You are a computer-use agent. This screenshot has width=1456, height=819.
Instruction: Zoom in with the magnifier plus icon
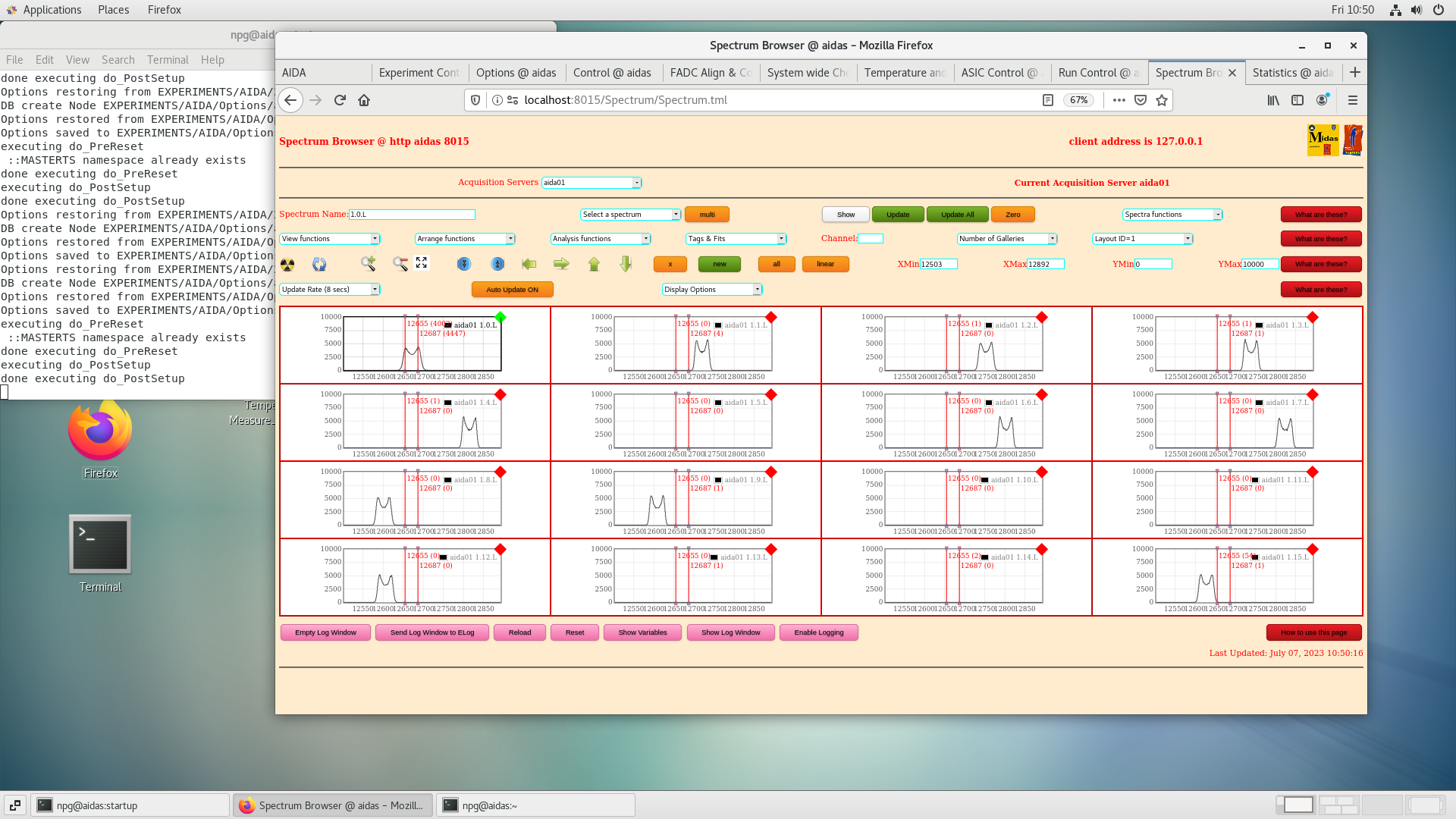(368, 263)
